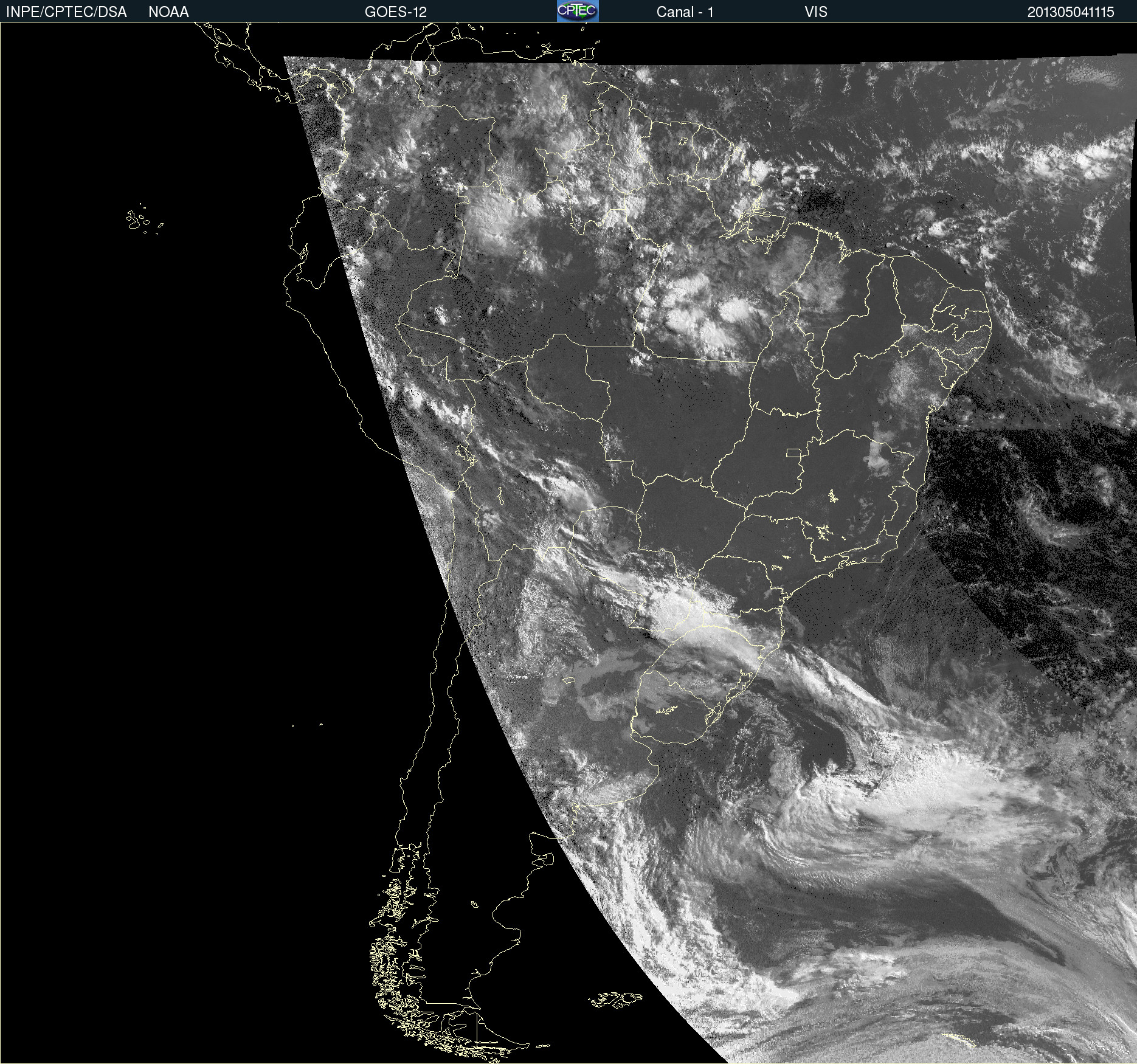
Task: Select the INPE/CPTEC/DSA header text
Action: click(66, 12)
